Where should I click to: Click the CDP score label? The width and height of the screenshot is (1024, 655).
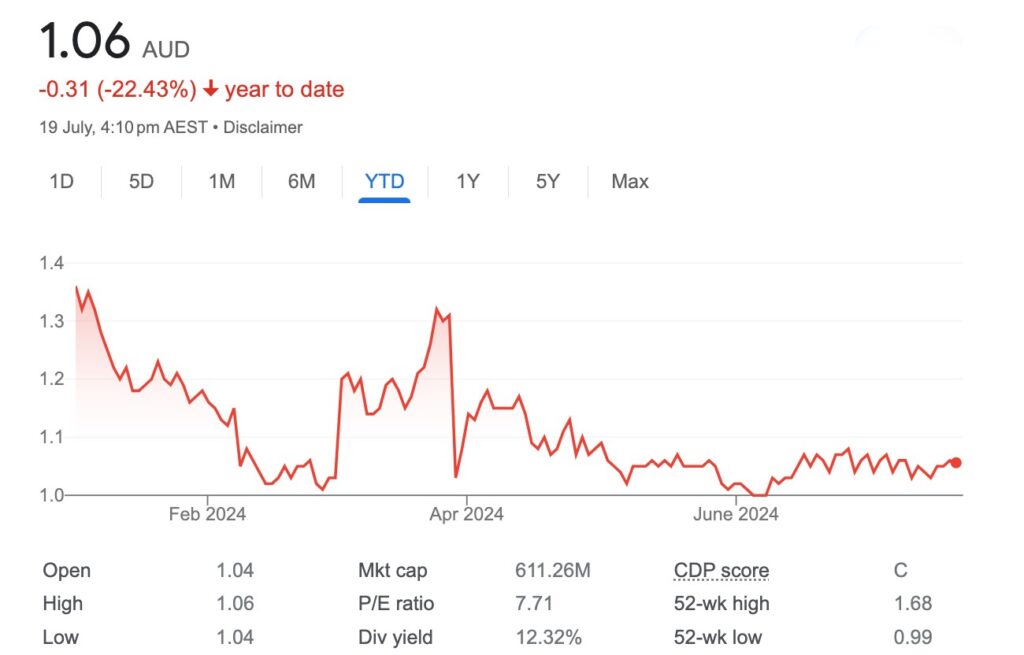[721, 571]
